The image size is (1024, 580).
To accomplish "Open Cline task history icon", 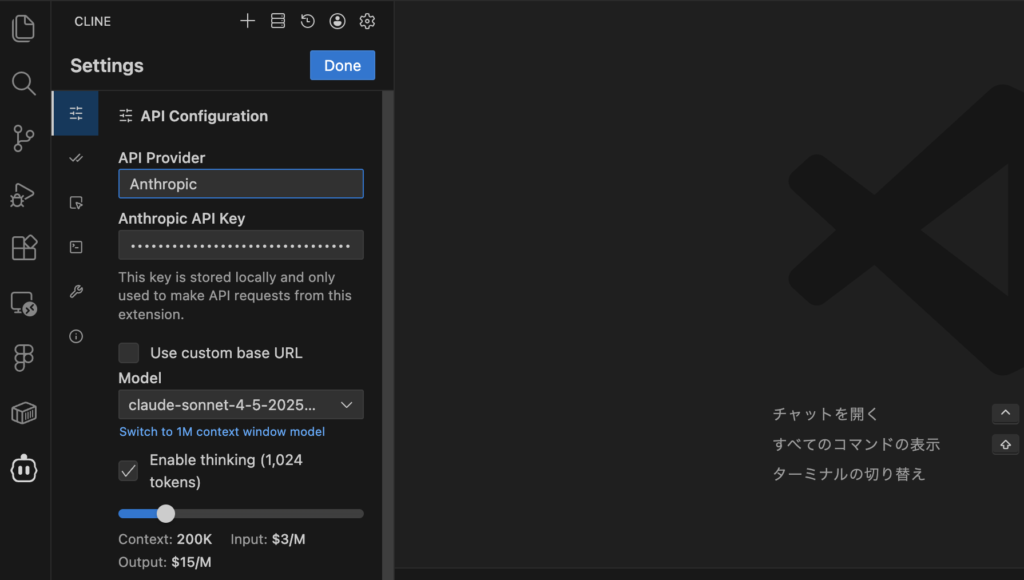I will pyautogui.click(x=308, y=21).
